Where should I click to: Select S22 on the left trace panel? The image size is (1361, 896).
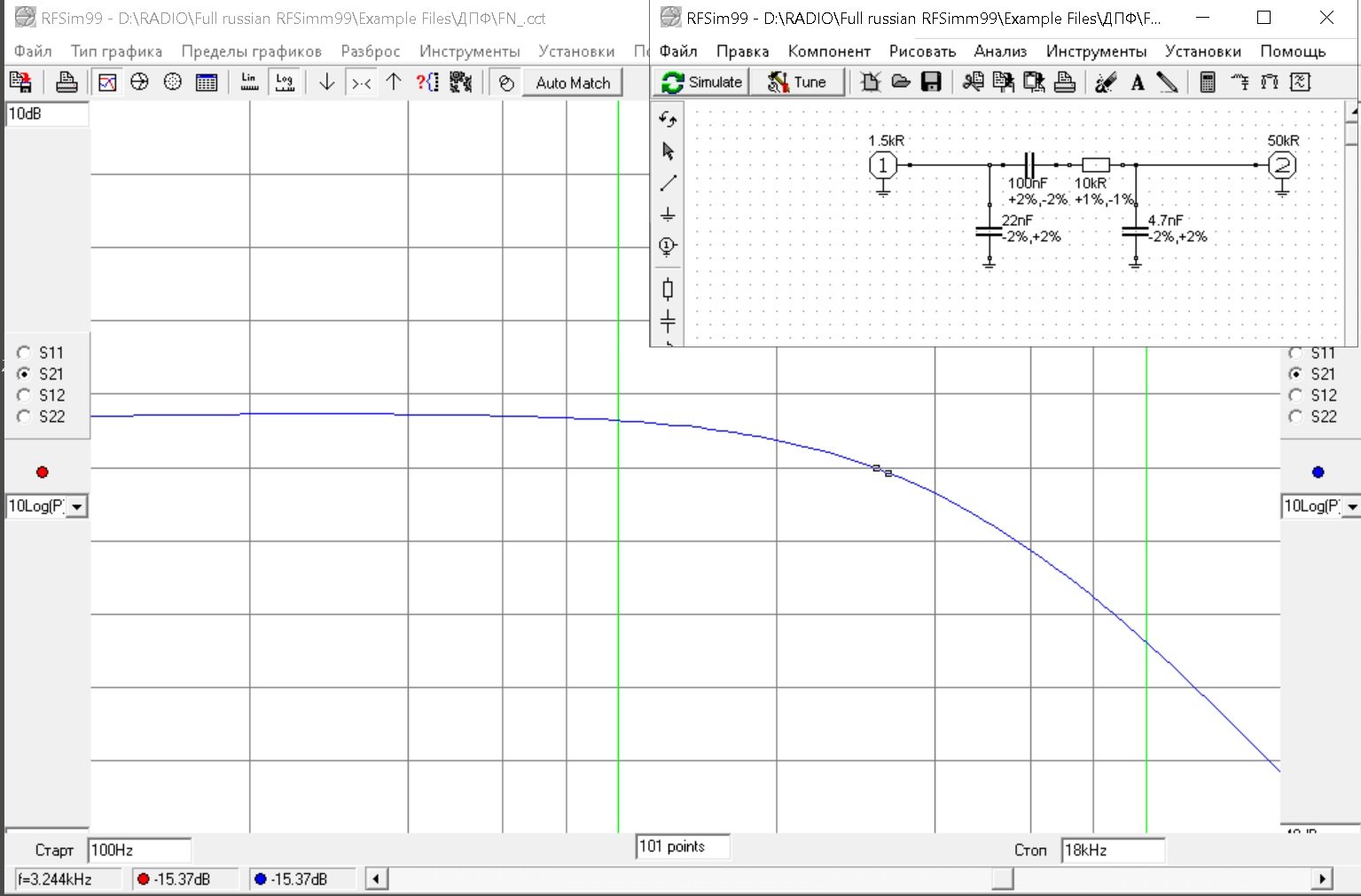[x=42, y=417]
